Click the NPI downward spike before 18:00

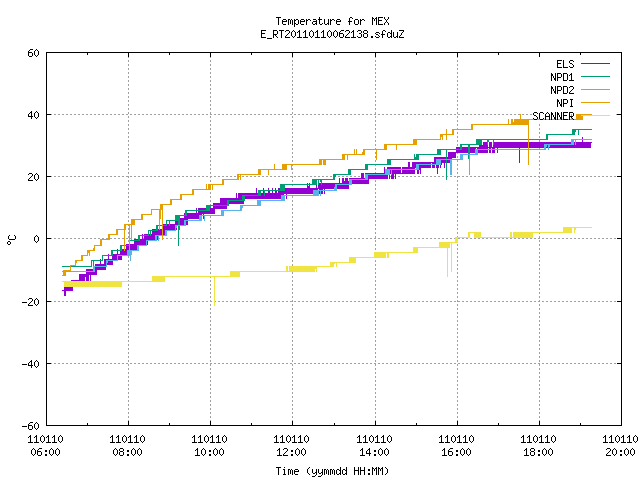(529, 143)
